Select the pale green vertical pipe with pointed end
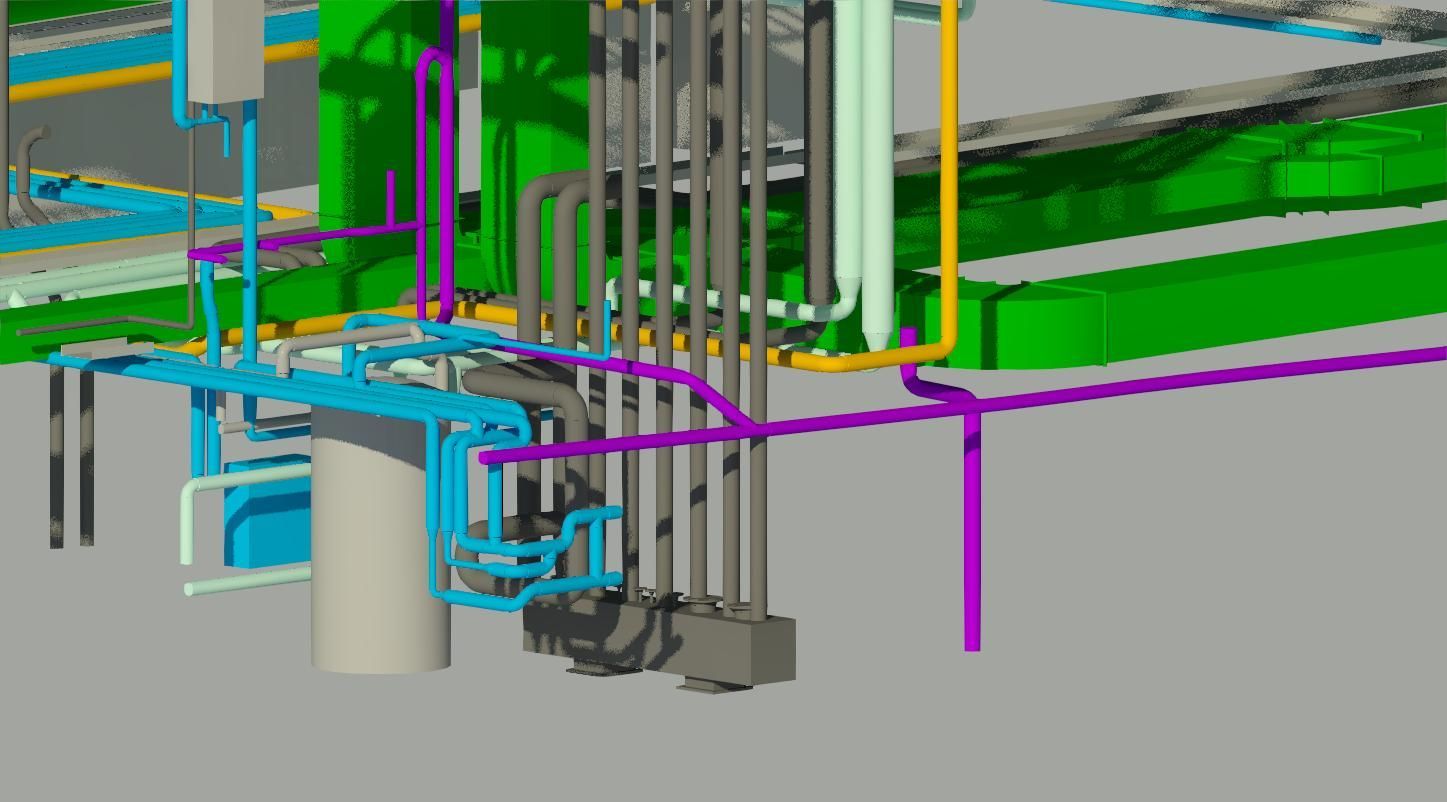This screenshot has height=802, width=1447. pos(877,175)
